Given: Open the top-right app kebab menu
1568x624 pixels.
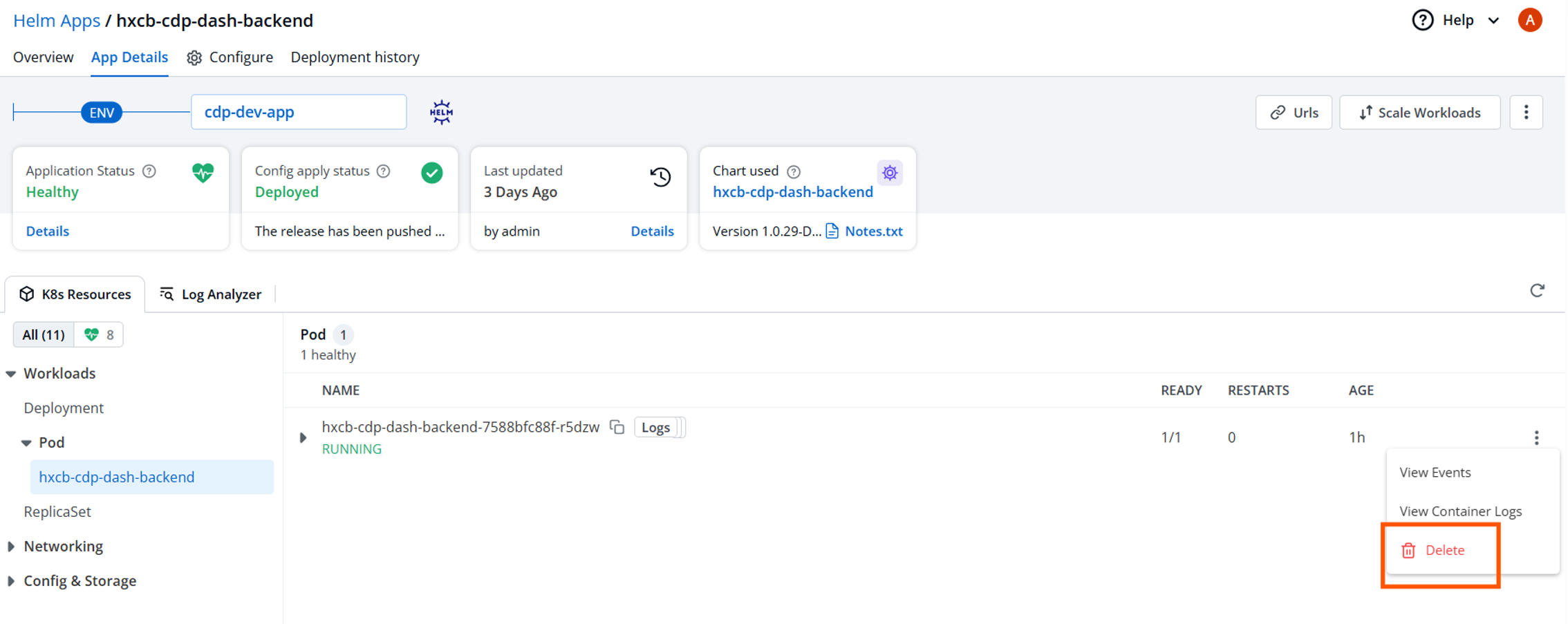Looking at the screenshot, I should point(1526,113).
